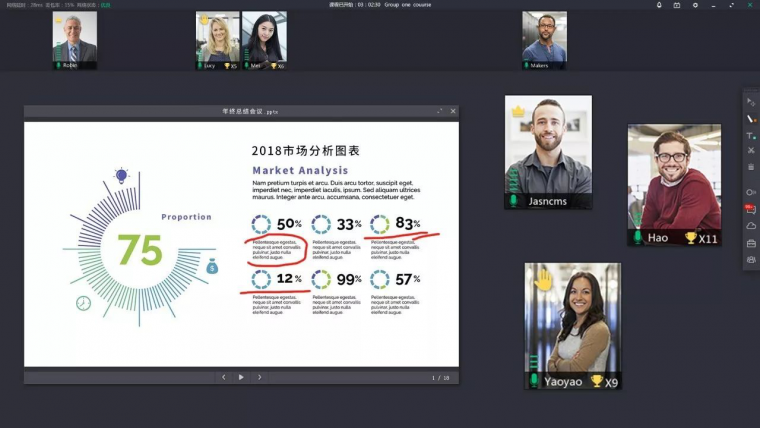The width and height of the screenshot is (760, 428).
Task: Open the participants list icon
Action: point(751,260)
